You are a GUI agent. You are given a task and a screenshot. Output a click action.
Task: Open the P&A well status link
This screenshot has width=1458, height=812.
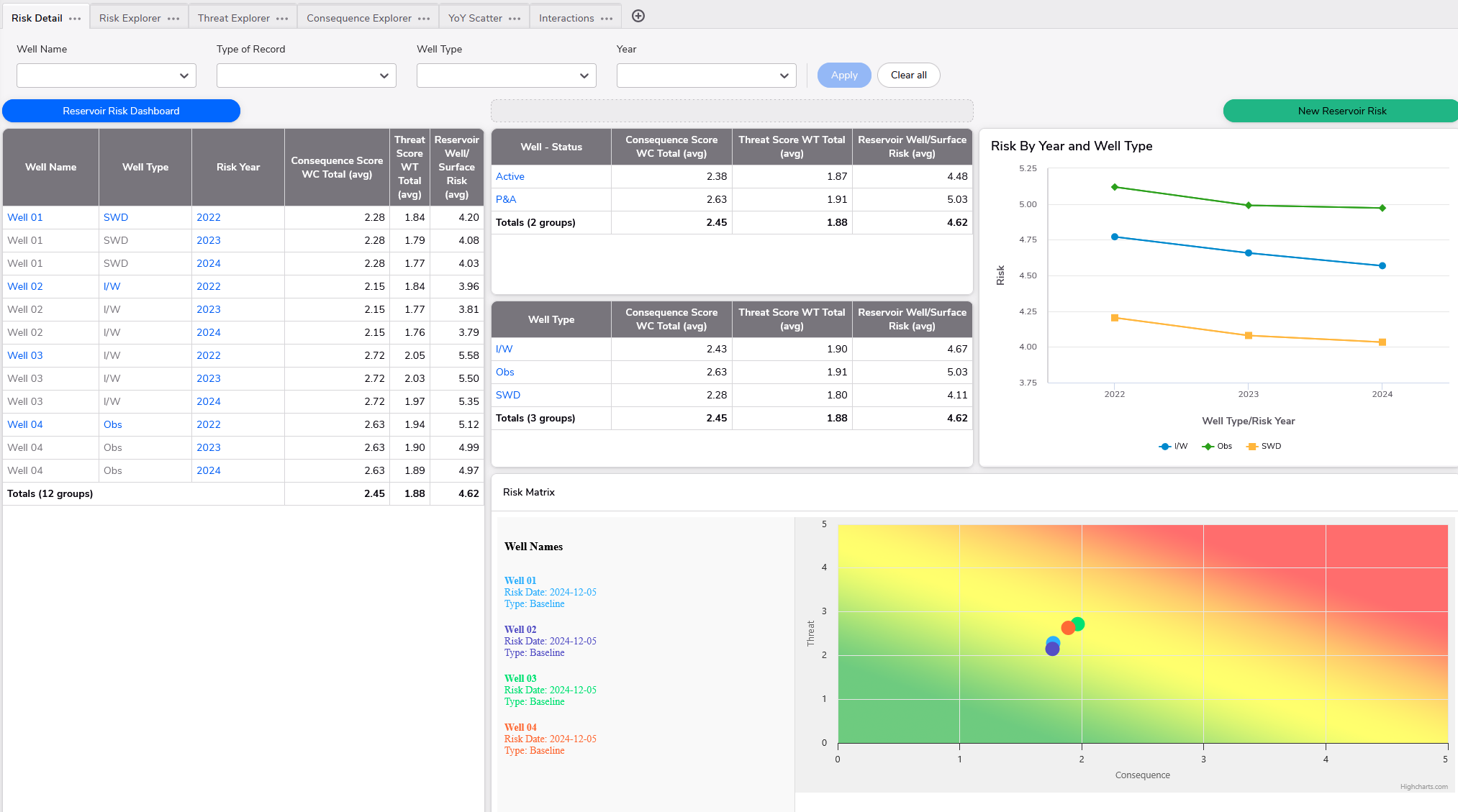(506, 199)
